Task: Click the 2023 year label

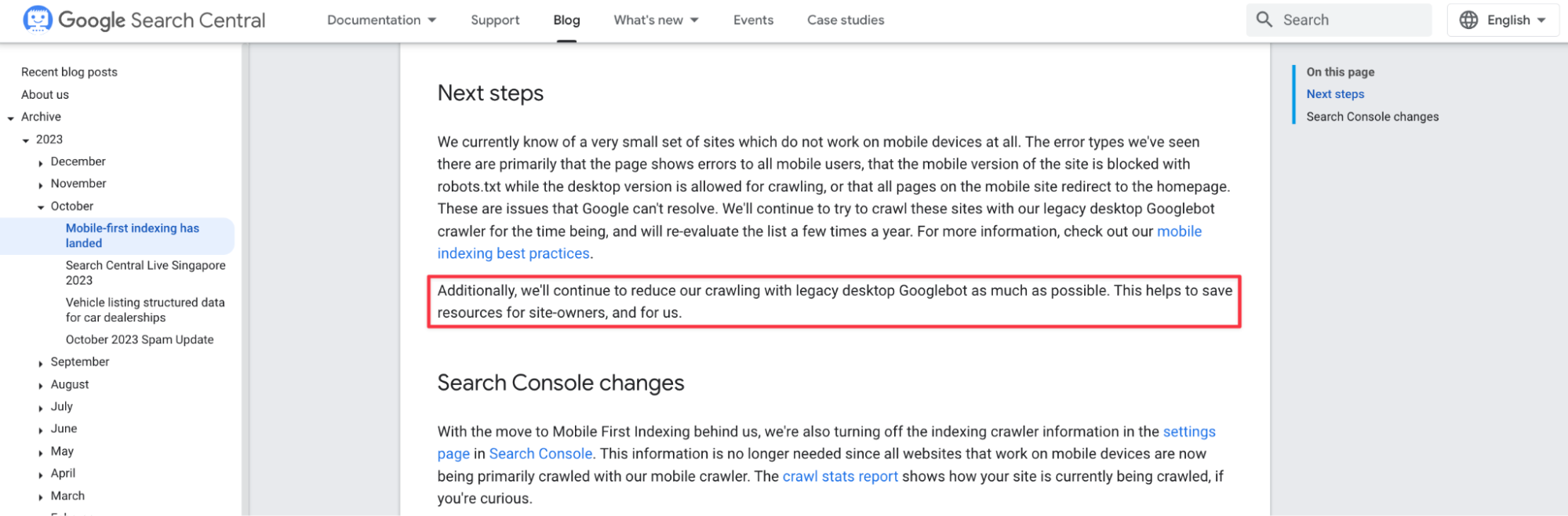Action: pos(49,140)
